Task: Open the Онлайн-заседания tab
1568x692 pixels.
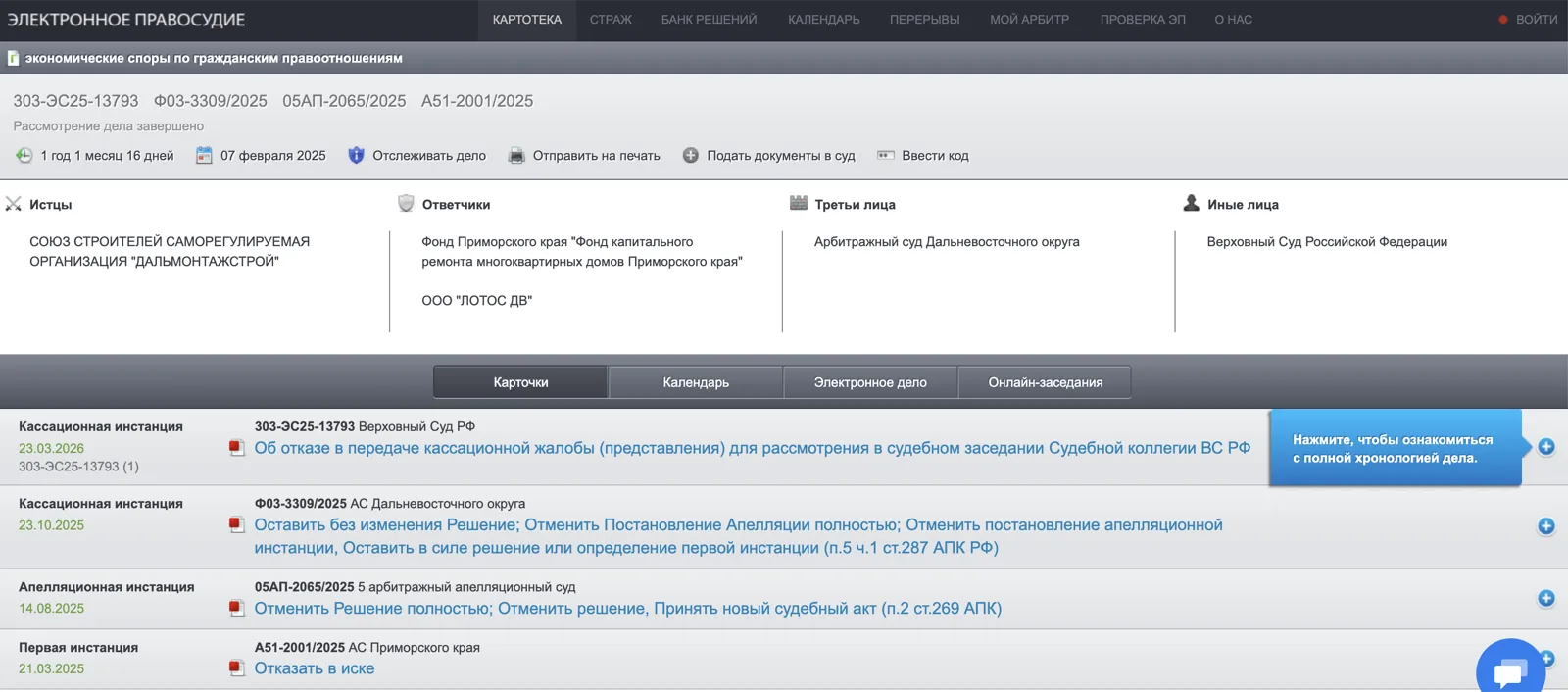Action: coord(1045,382)
